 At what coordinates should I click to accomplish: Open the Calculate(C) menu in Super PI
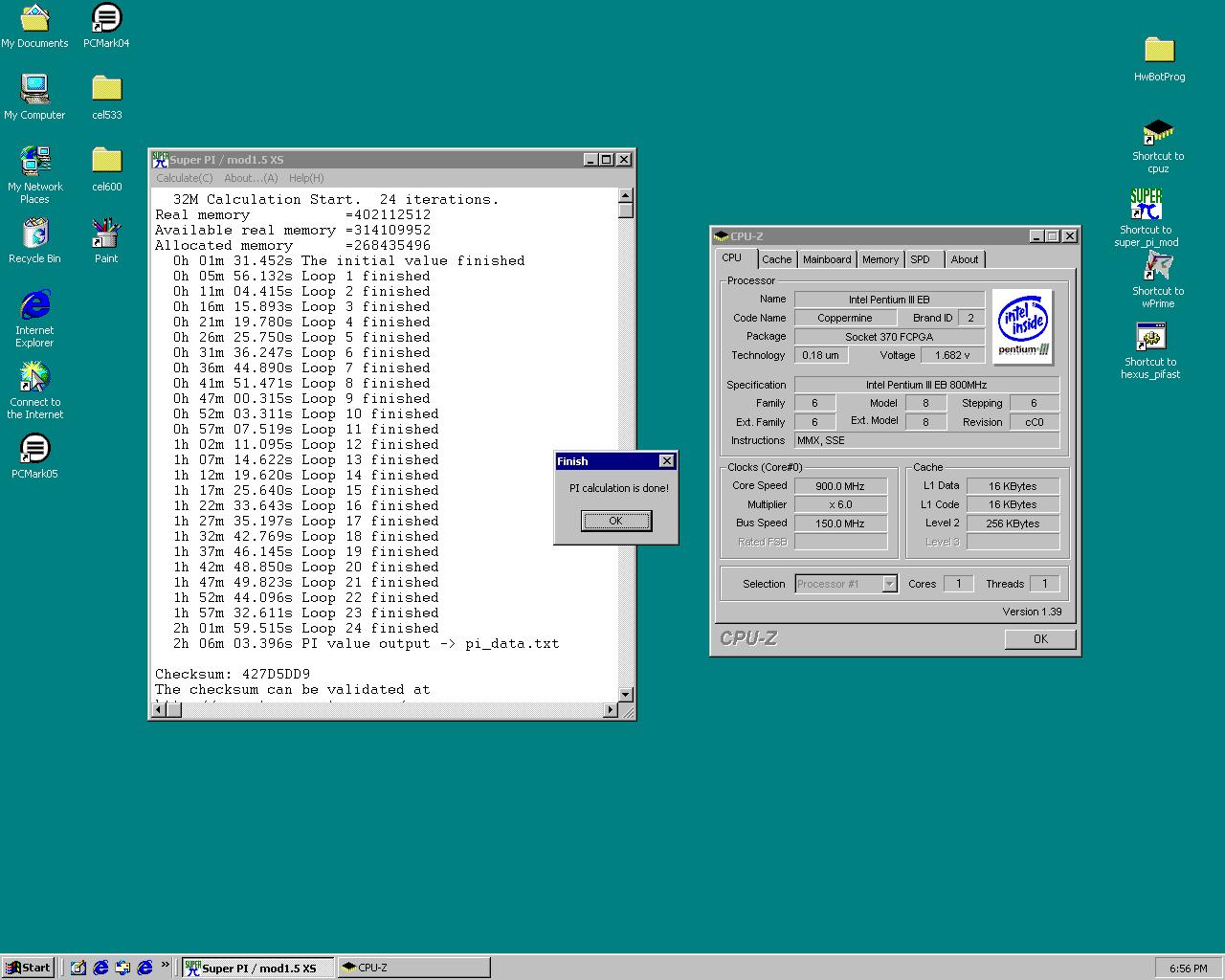click(x=185, y=178)
